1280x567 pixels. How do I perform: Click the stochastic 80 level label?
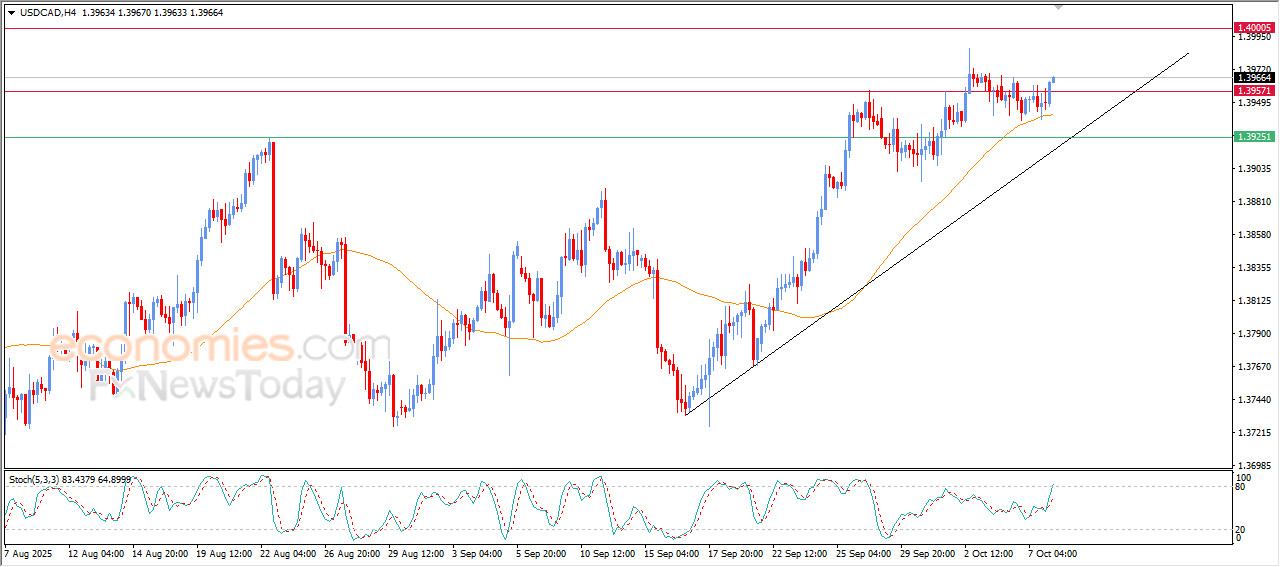pyautogui.click(x=1242, y=487)
